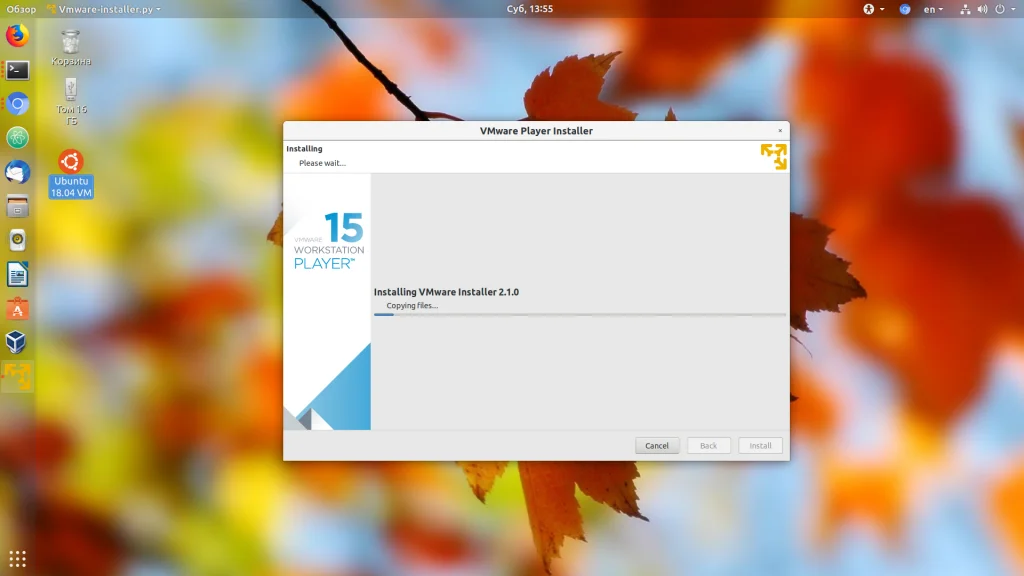Click the Install button
1024x576 pixels.
coord(760,445)
